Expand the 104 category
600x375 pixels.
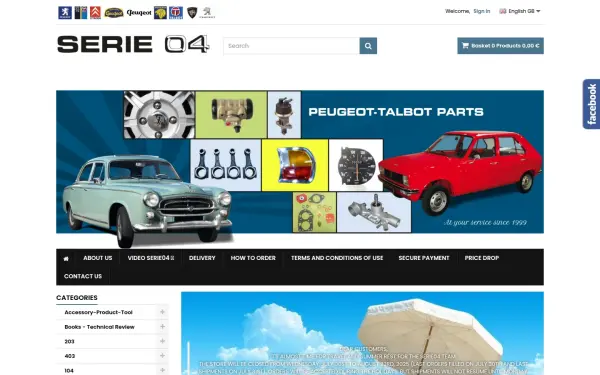click(162, 370)
